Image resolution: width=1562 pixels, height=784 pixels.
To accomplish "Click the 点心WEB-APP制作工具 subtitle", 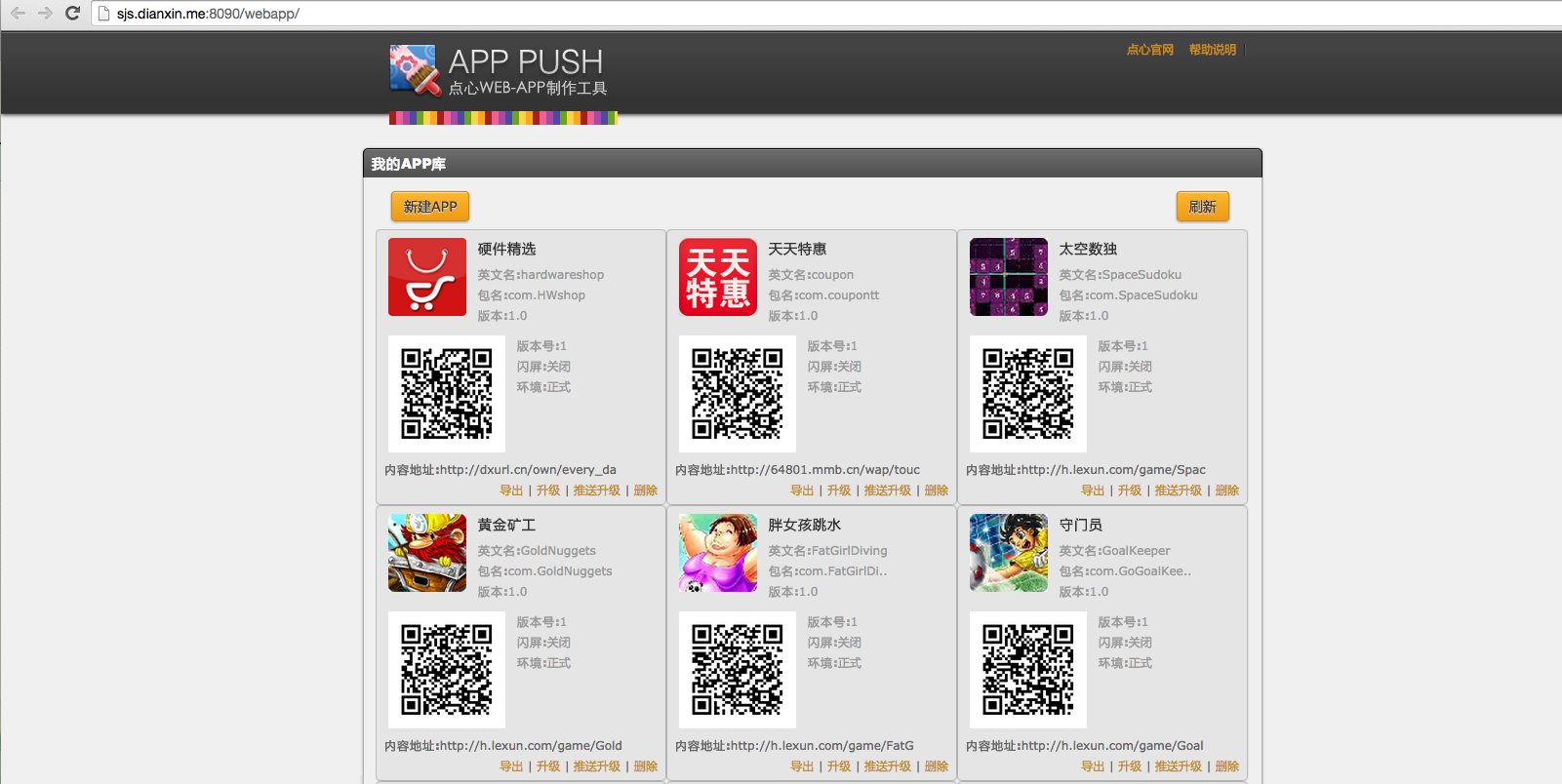I will coord(528,89).
